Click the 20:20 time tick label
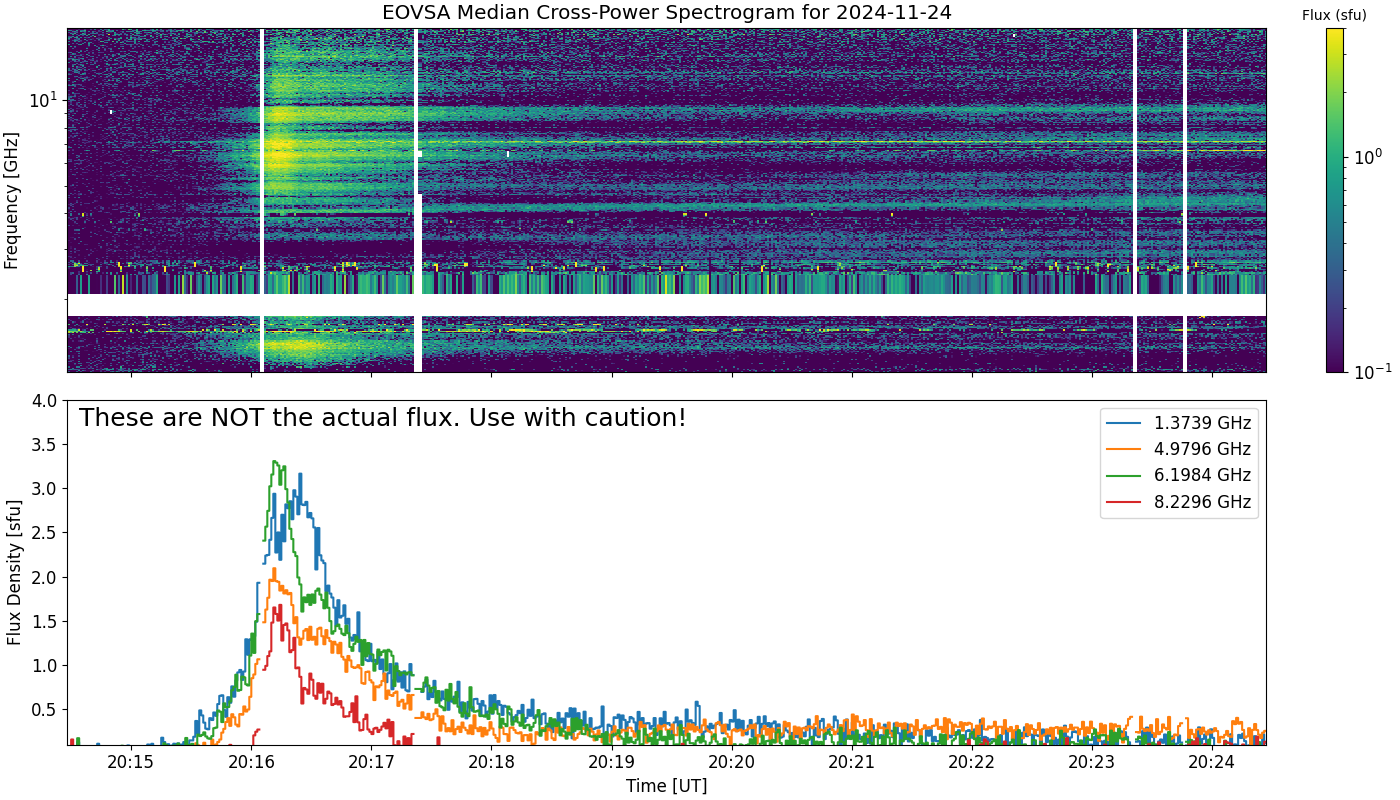 [x=732, y=763]
